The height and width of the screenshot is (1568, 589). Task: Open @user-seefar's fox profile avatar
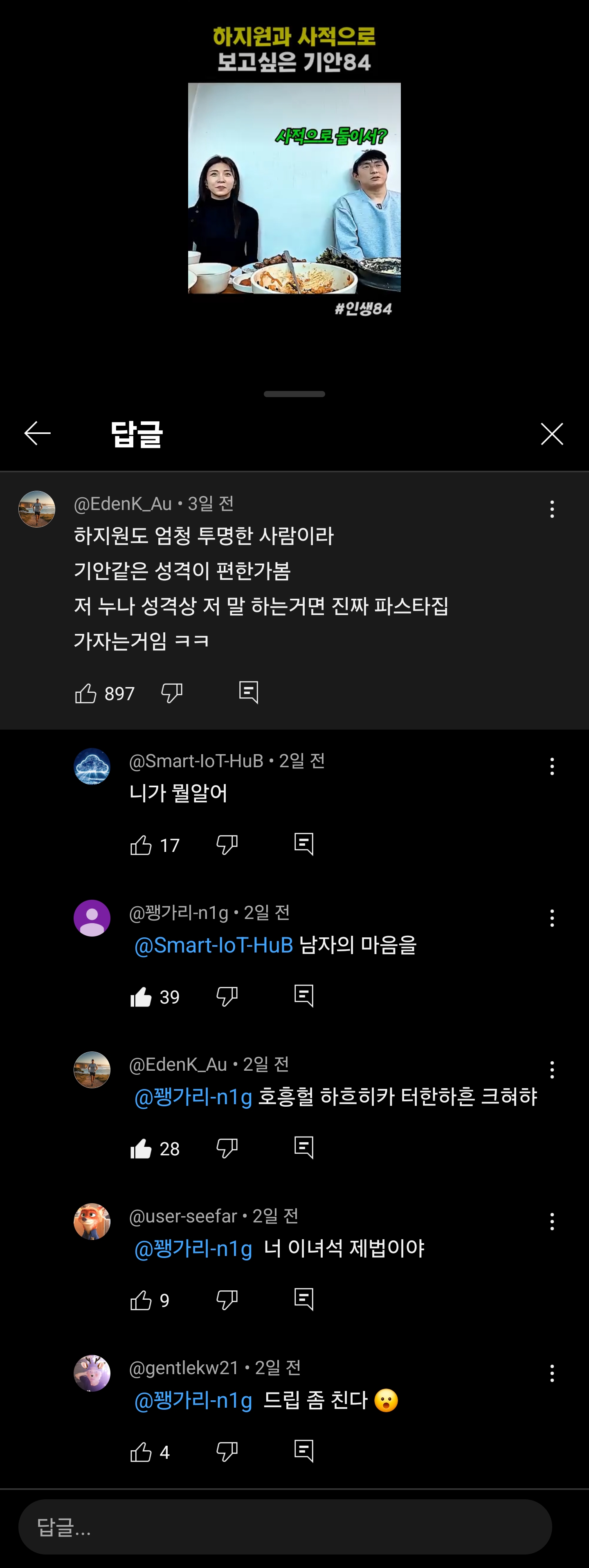[x=92, y=1222]
